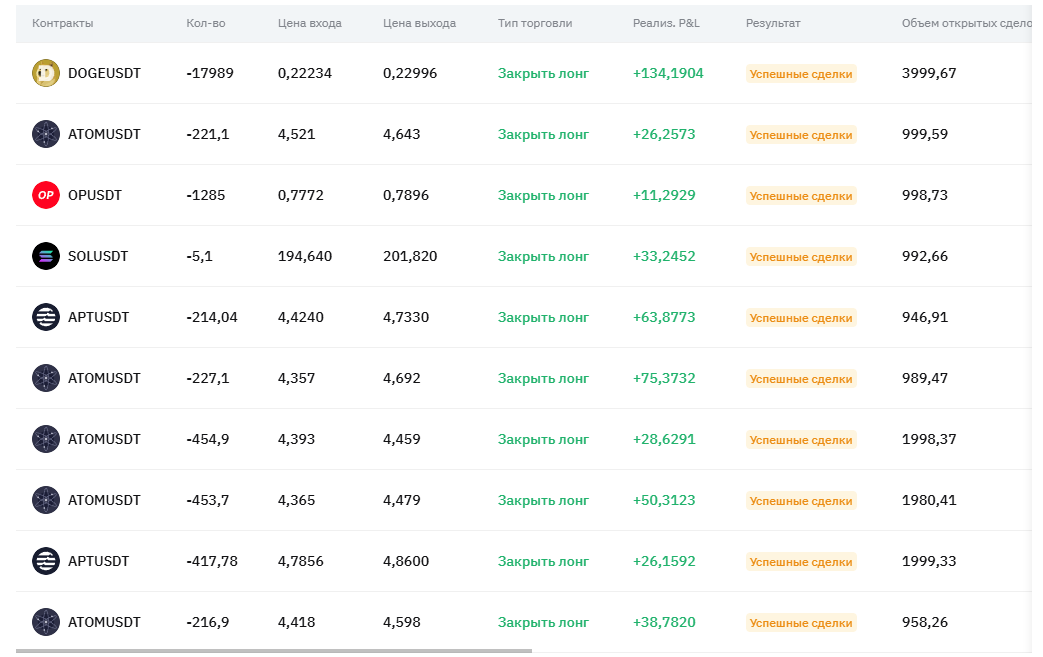Open the Контракты column header
Screen dimensions: 1043x657
tap(58, 22)
